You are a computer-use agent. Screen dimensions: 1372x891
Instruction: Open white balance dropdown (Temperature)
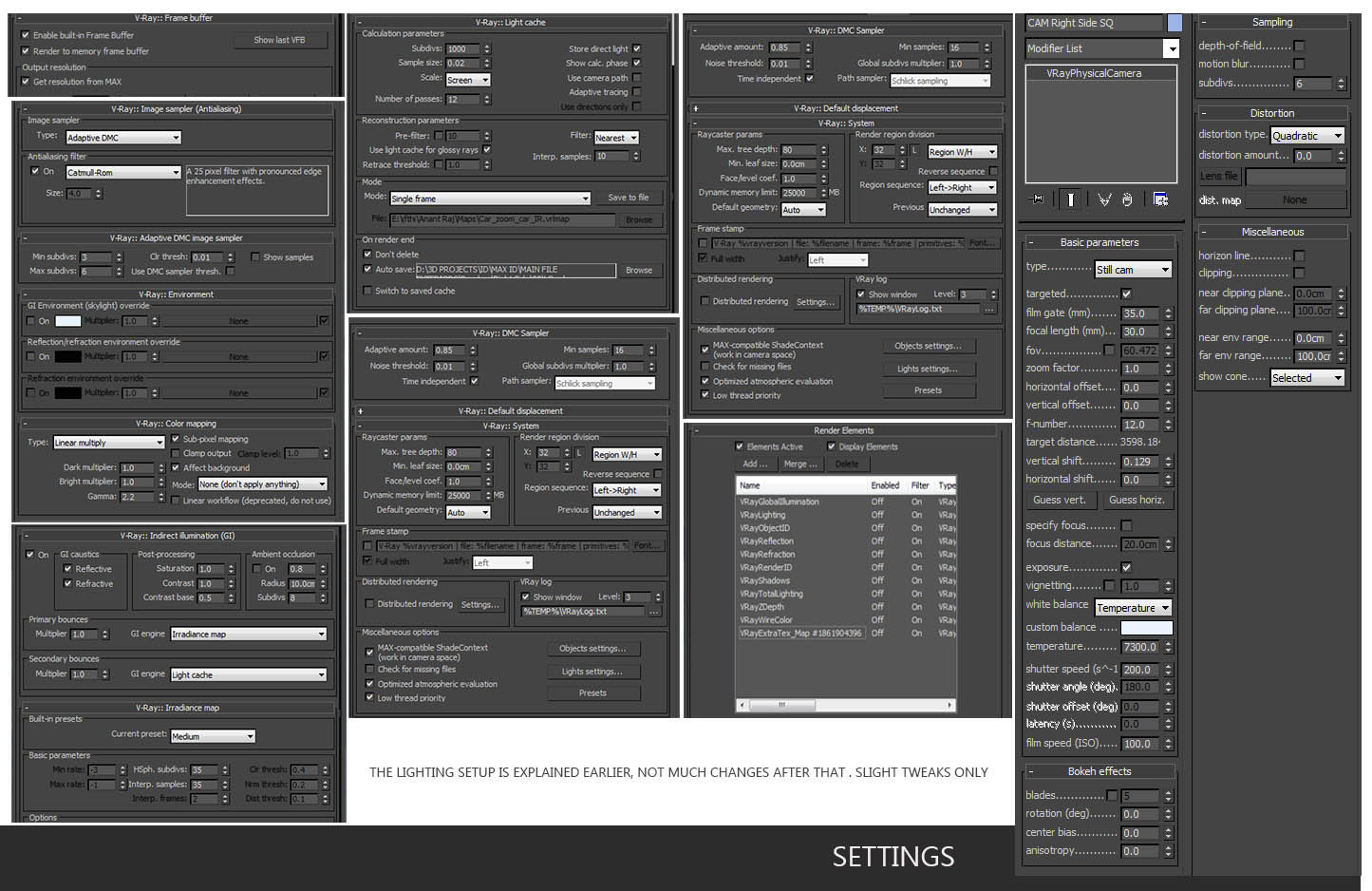click(x=1134, y=608)
